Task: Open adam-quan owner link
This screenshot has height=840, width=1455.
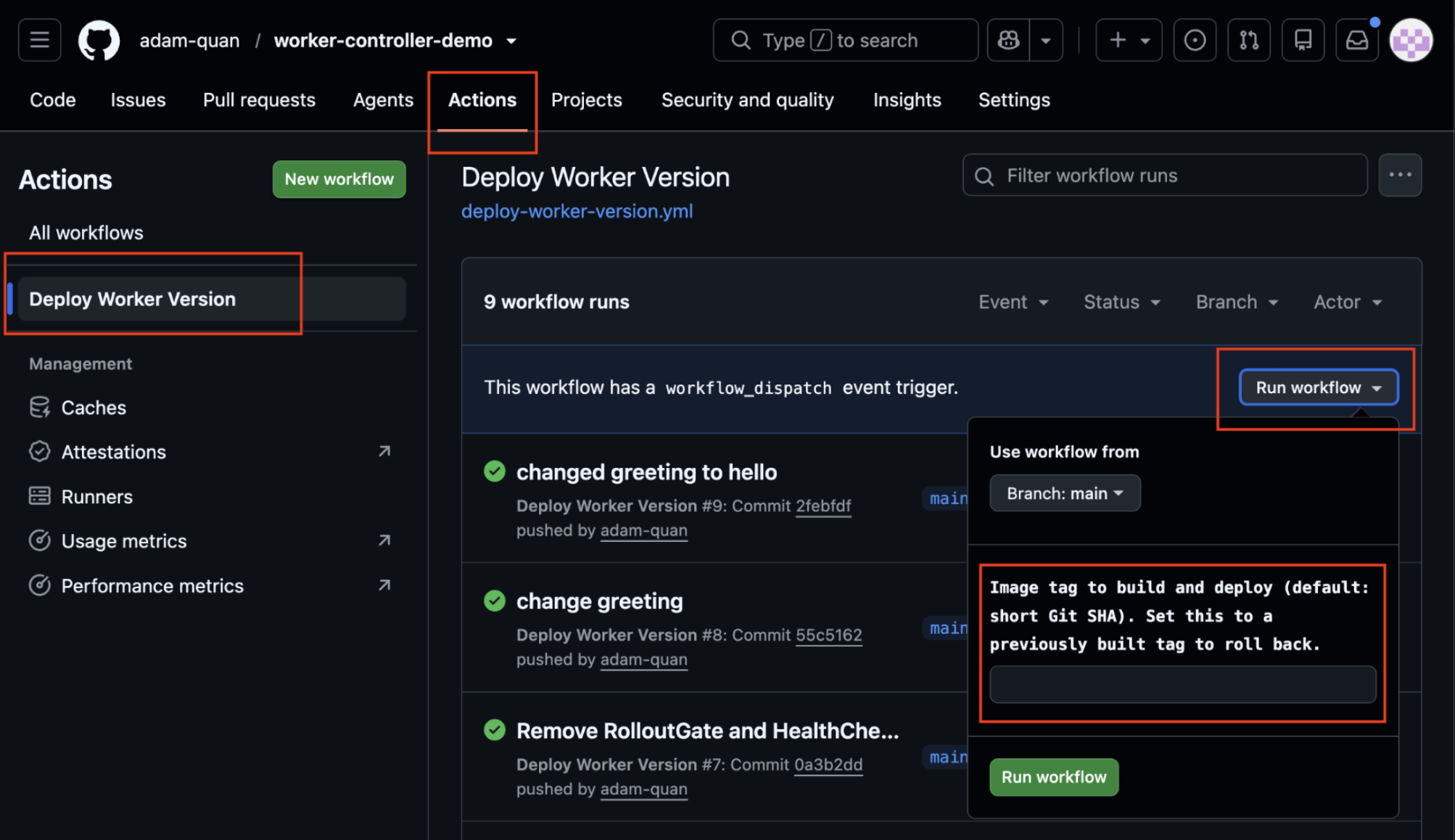Action: coord(189,41)
